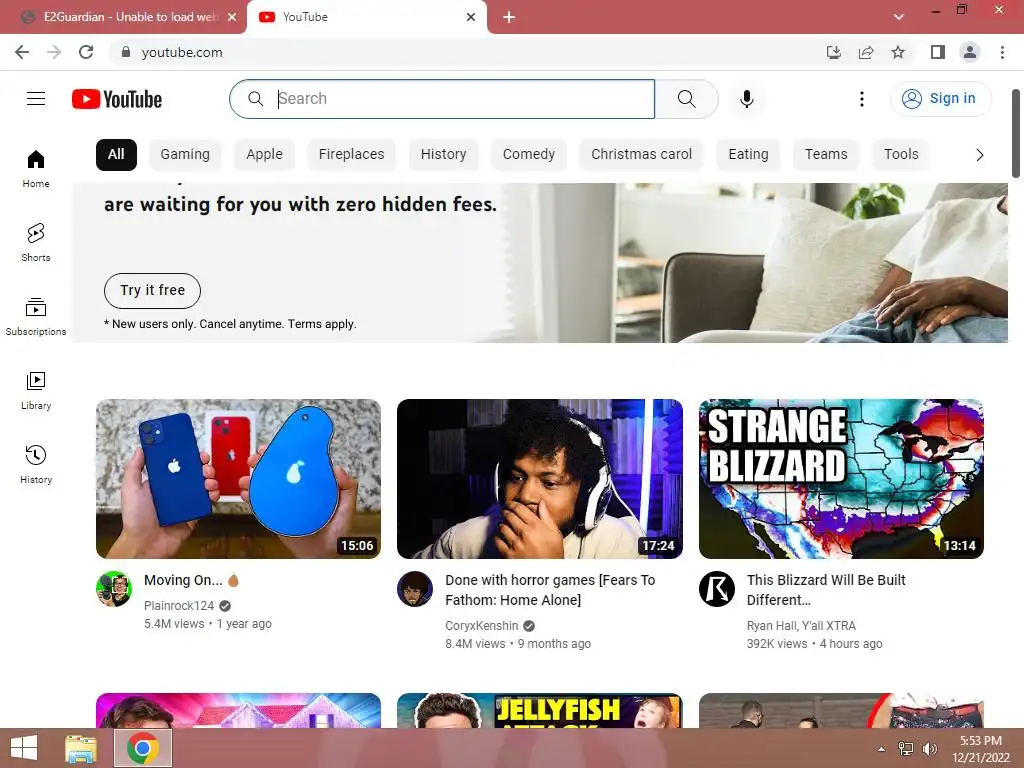Select the All filter chip
Screen dimensions: 1024x768
[x=116, y=155]
